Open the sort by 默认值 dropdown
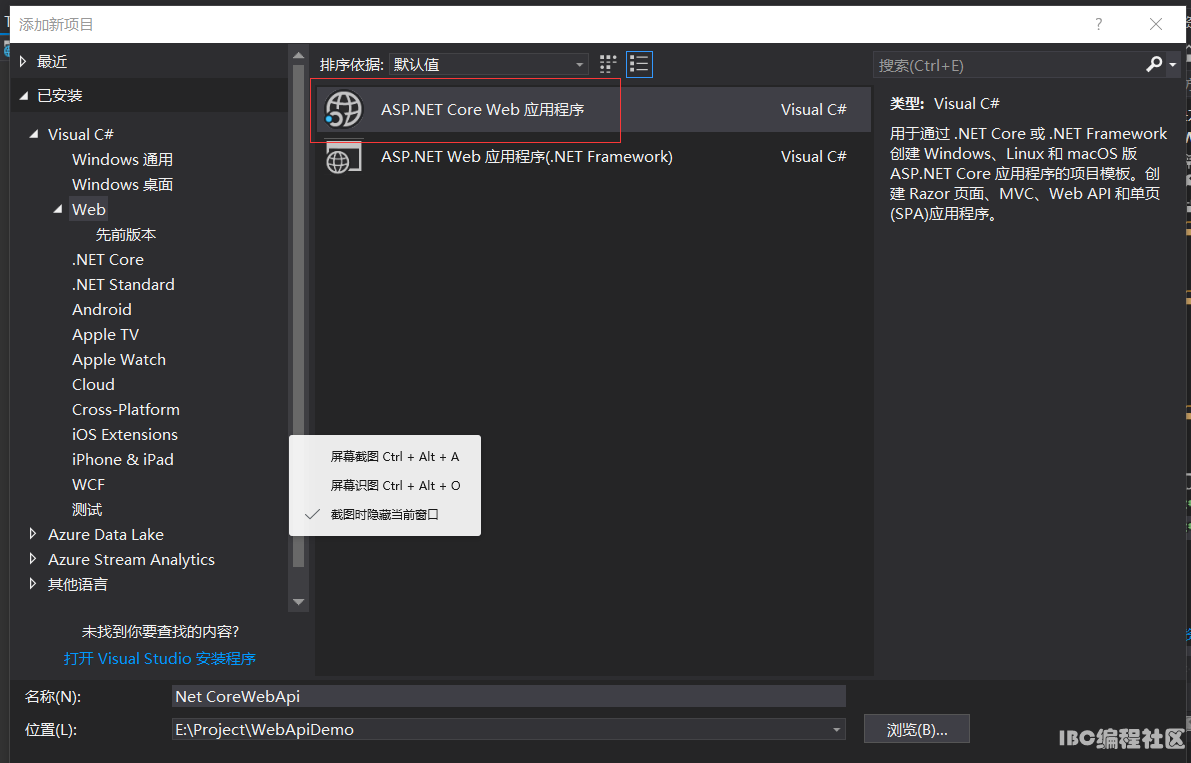Image resolution: width=1191 pixels, height=763 pixels. (488, 65)
